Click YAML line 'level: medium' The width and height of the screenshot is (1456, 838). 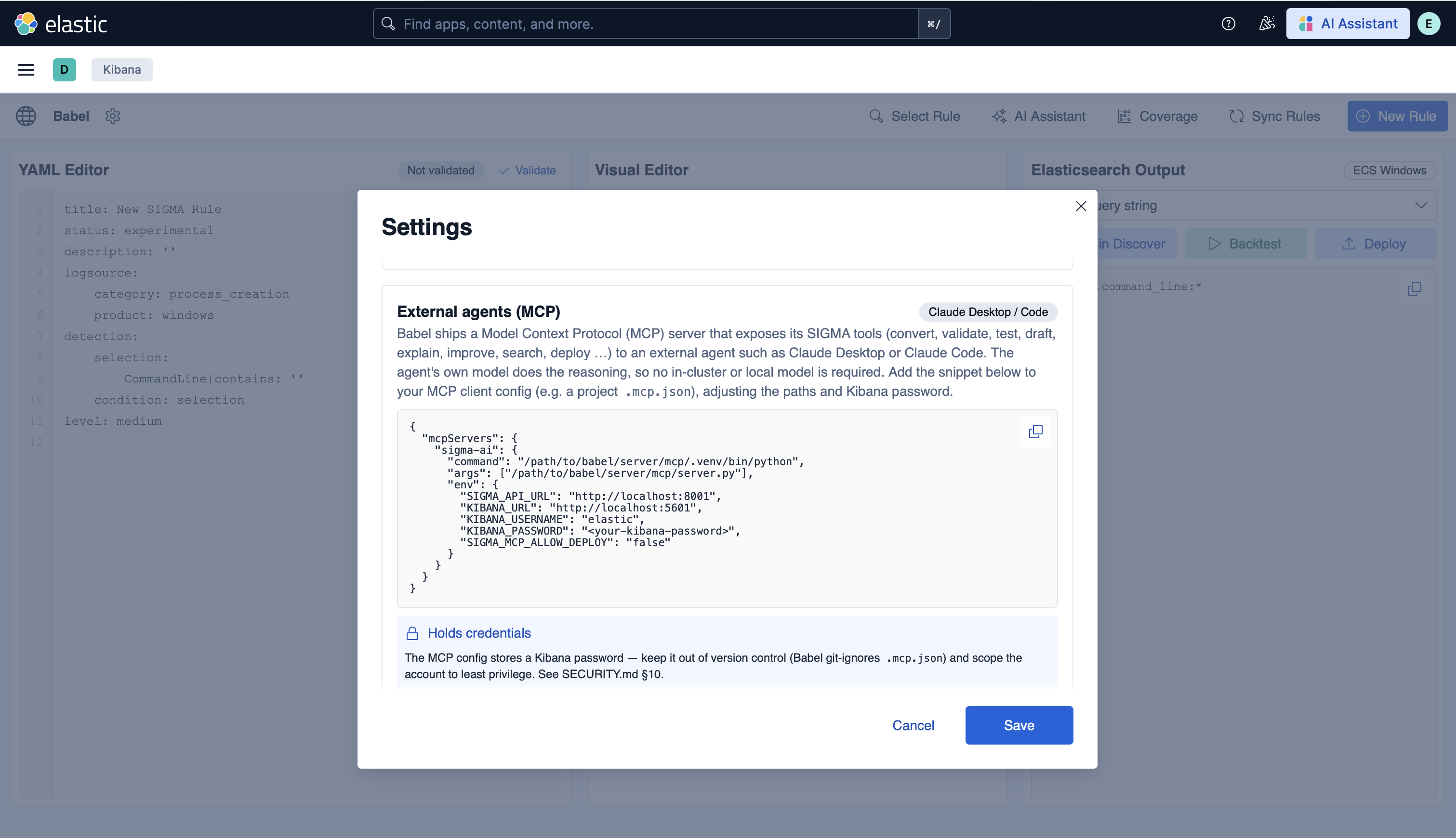tap(113, 421)
